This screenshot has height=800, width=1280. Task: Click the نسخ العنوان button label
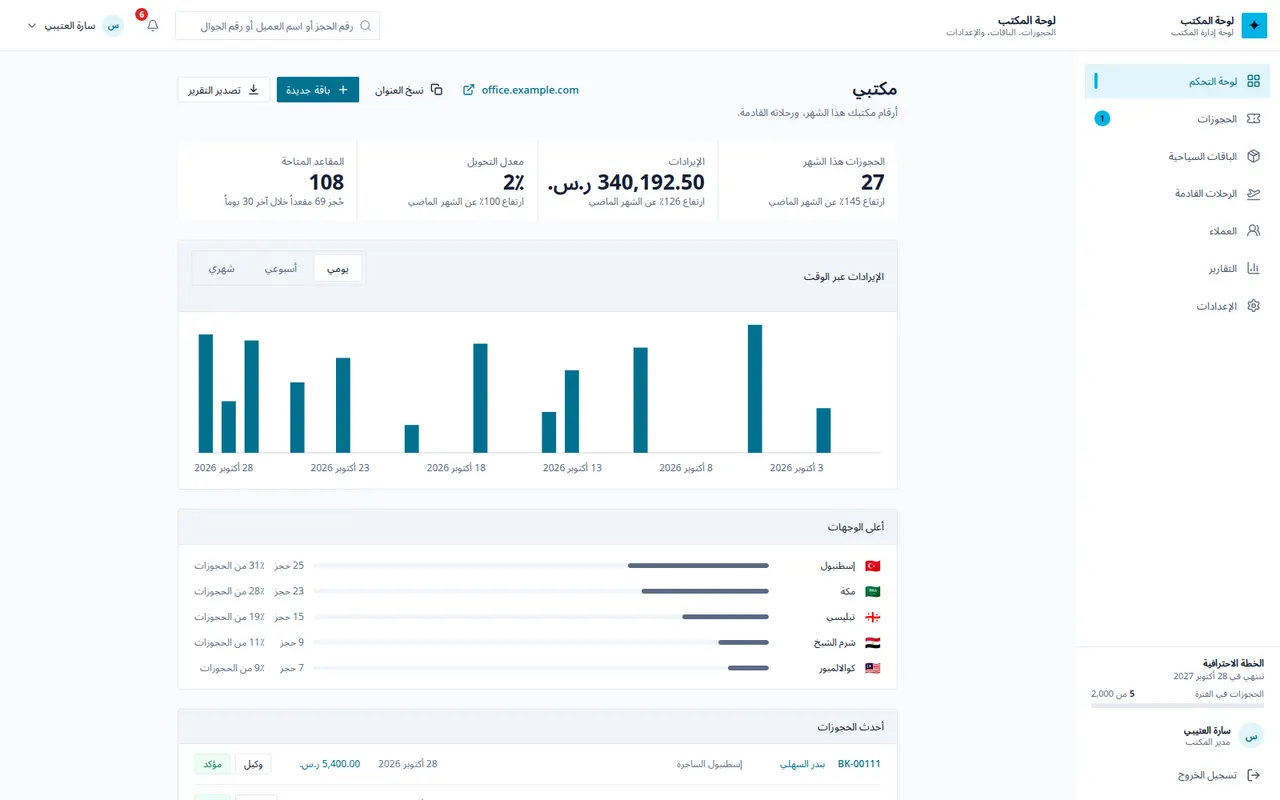[399, 90]
